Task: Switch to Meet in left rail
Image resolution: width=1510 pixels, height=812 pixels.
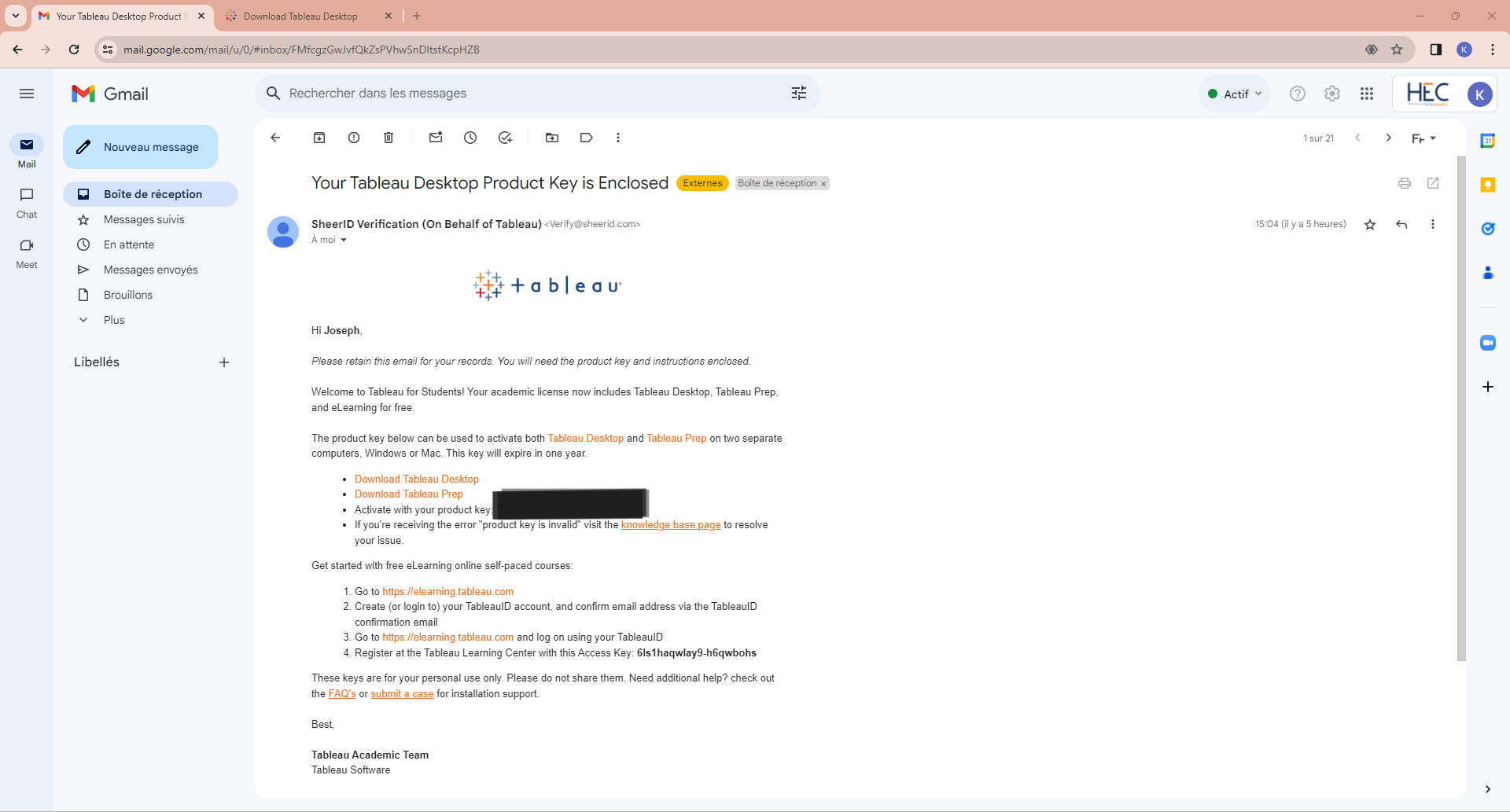Action: click(27, 253)
